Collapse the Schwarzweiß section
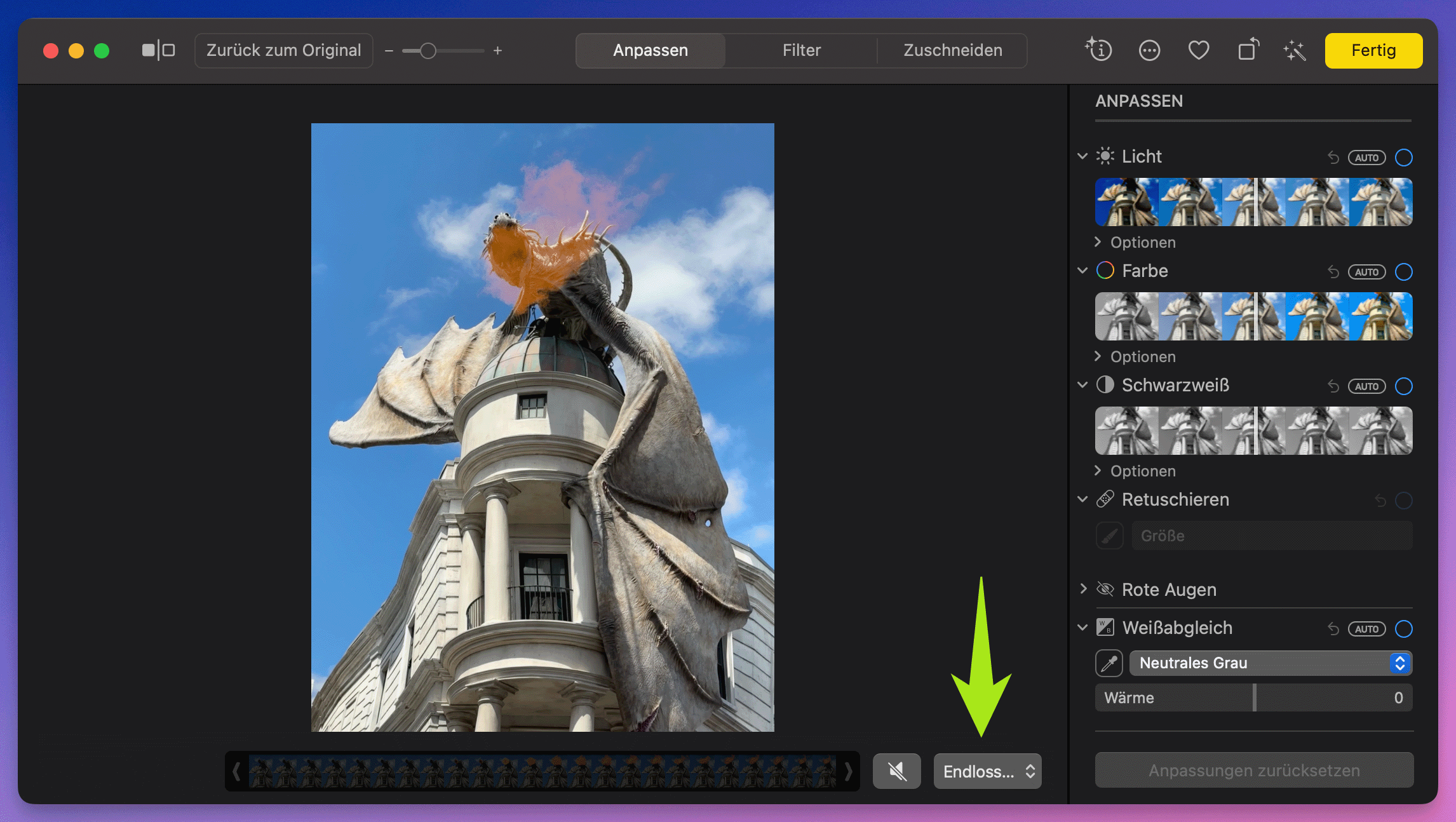 point(1082,385)
